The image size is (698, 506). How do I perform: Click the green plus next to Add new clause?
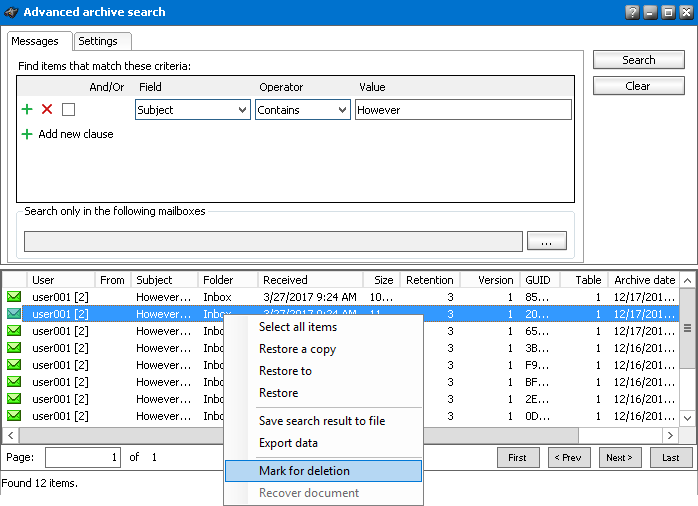point(27,134)
